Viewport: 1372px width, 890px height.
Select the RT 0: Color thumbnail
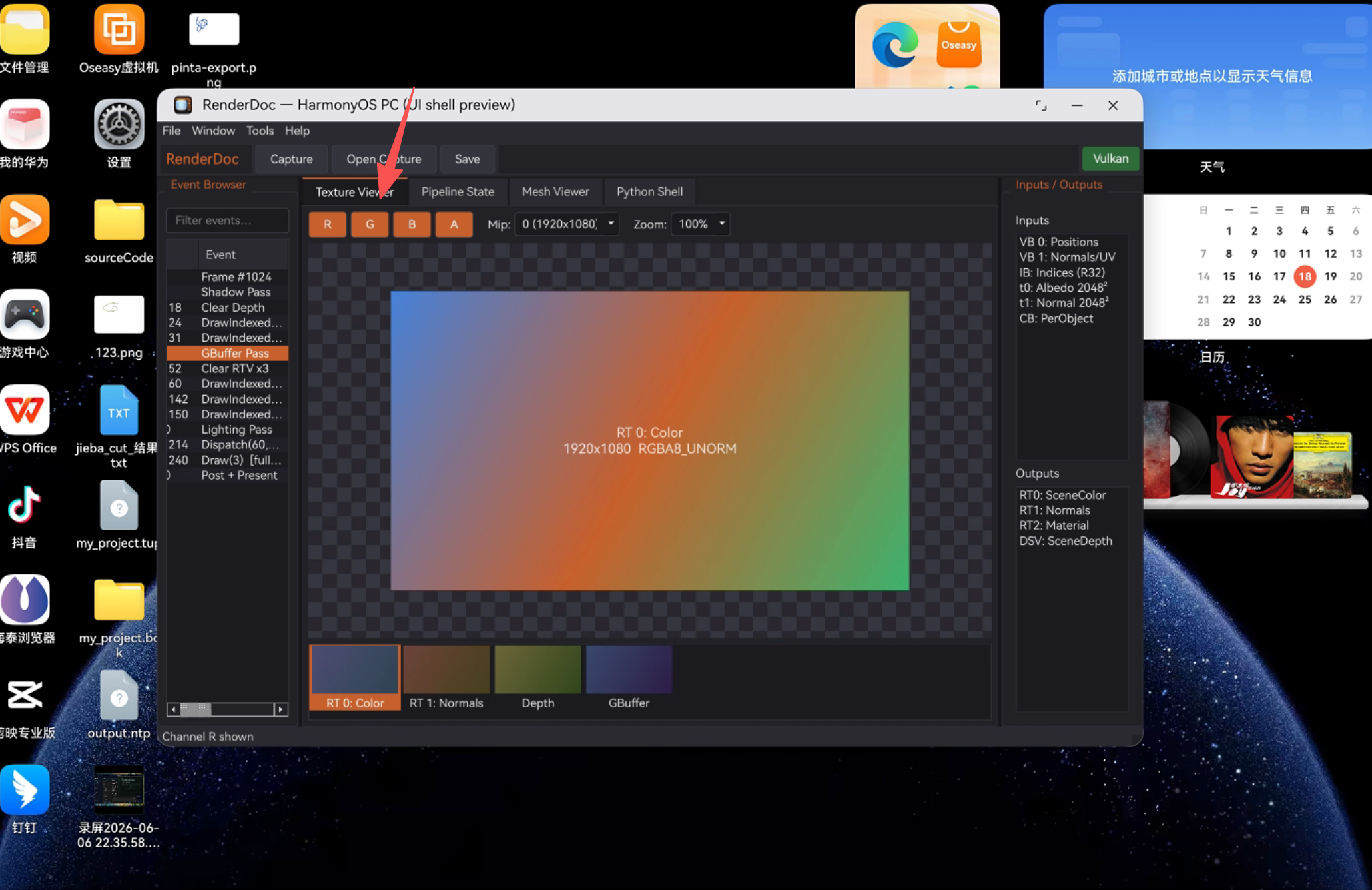[x=355, y=677]
